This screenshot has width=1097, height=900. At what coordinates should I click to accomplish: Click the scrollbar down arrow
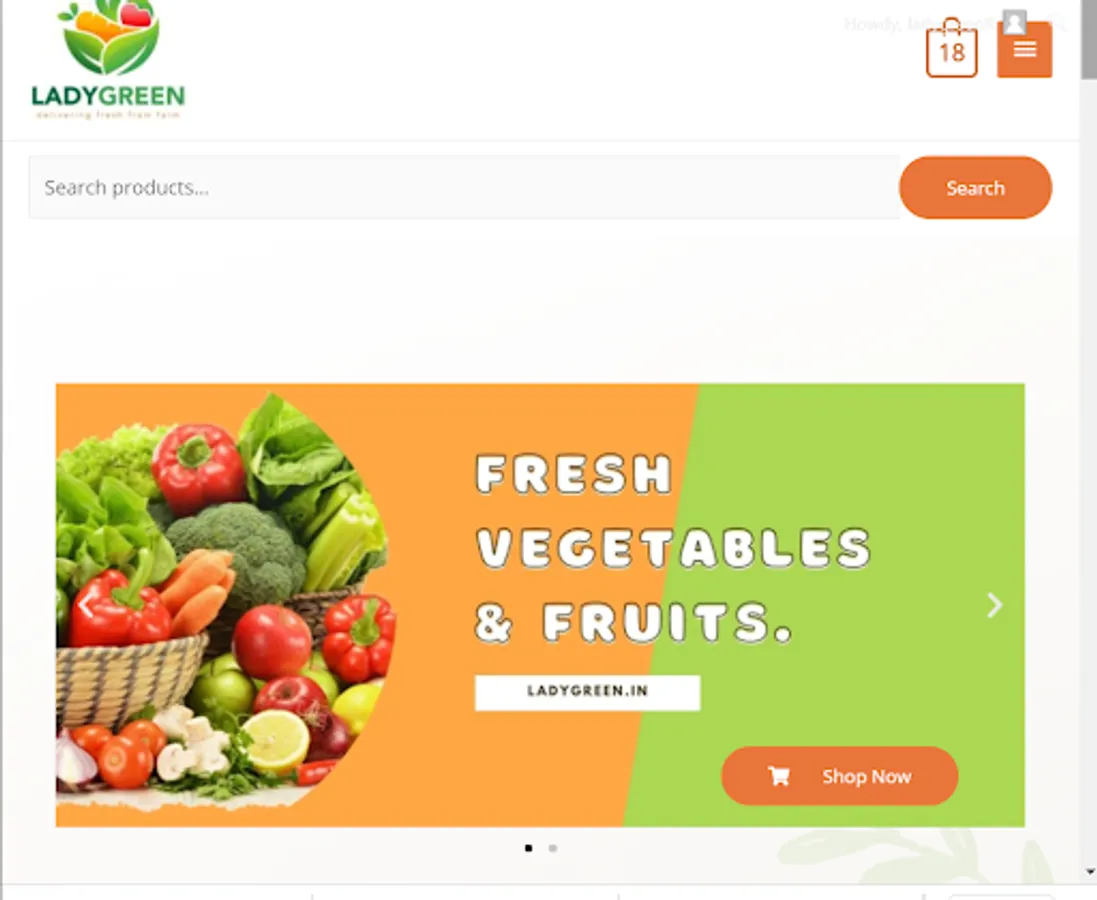click(x=1089, y=872)
